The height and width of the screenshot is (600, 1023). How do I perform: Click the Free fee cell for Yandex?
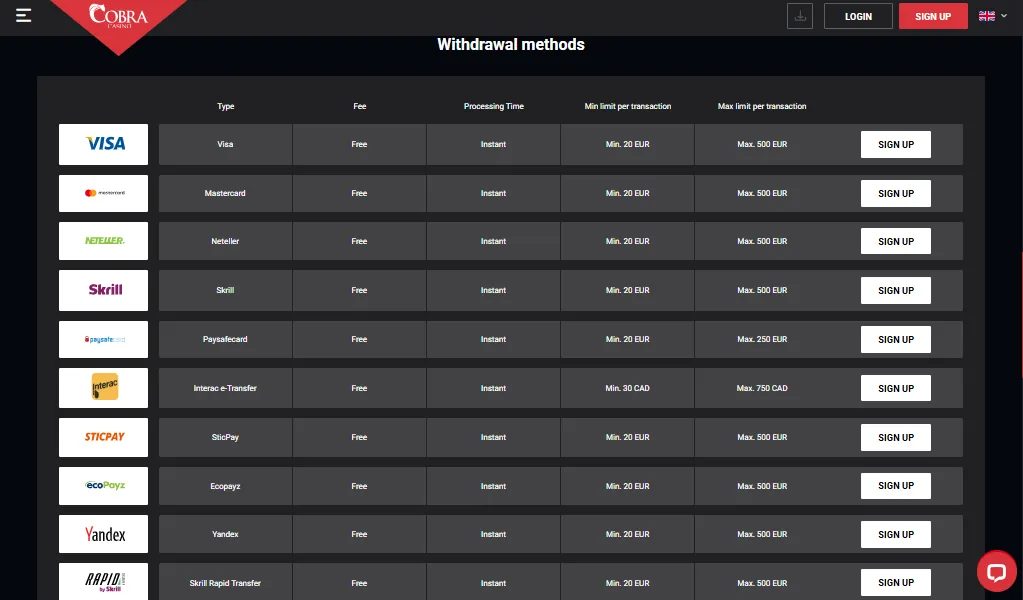(359, 534)
